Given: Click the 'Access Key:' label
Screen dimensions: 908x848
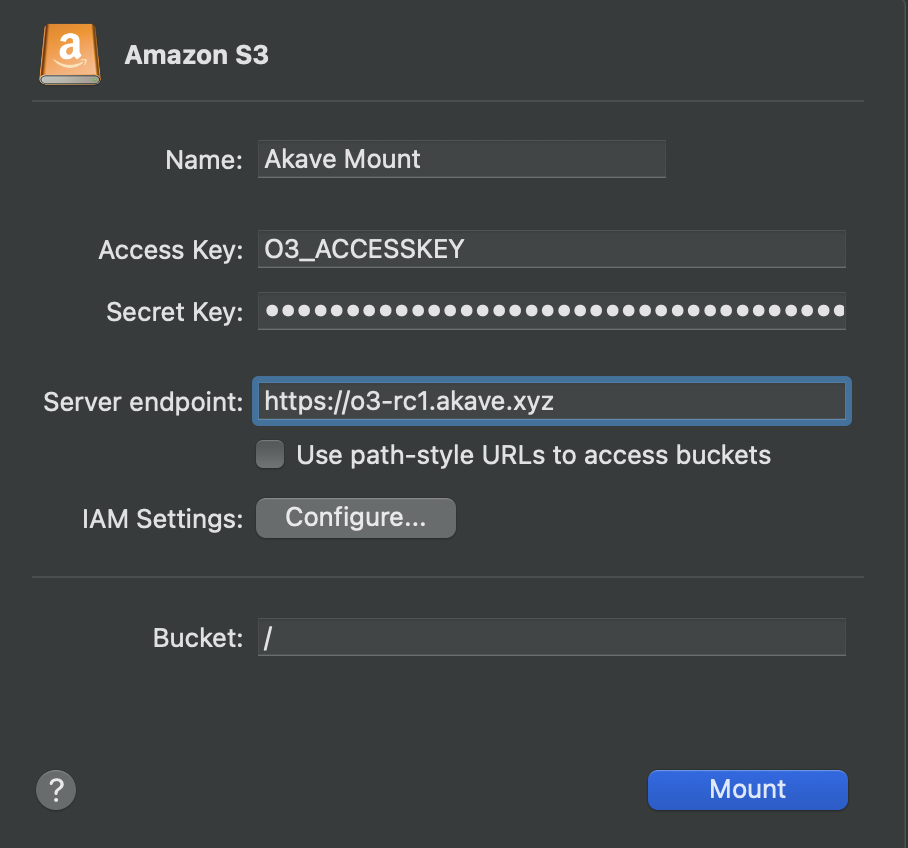Looking at the screenshot, I should pos(171,250).
